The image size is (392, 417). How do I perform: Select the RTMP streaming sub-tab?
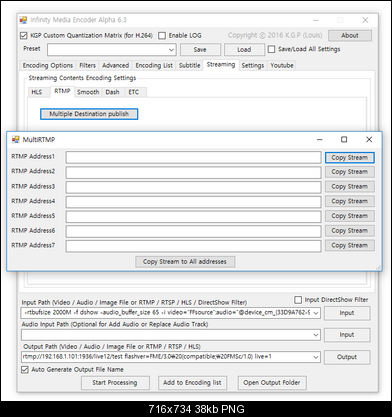tap(62, 91)
